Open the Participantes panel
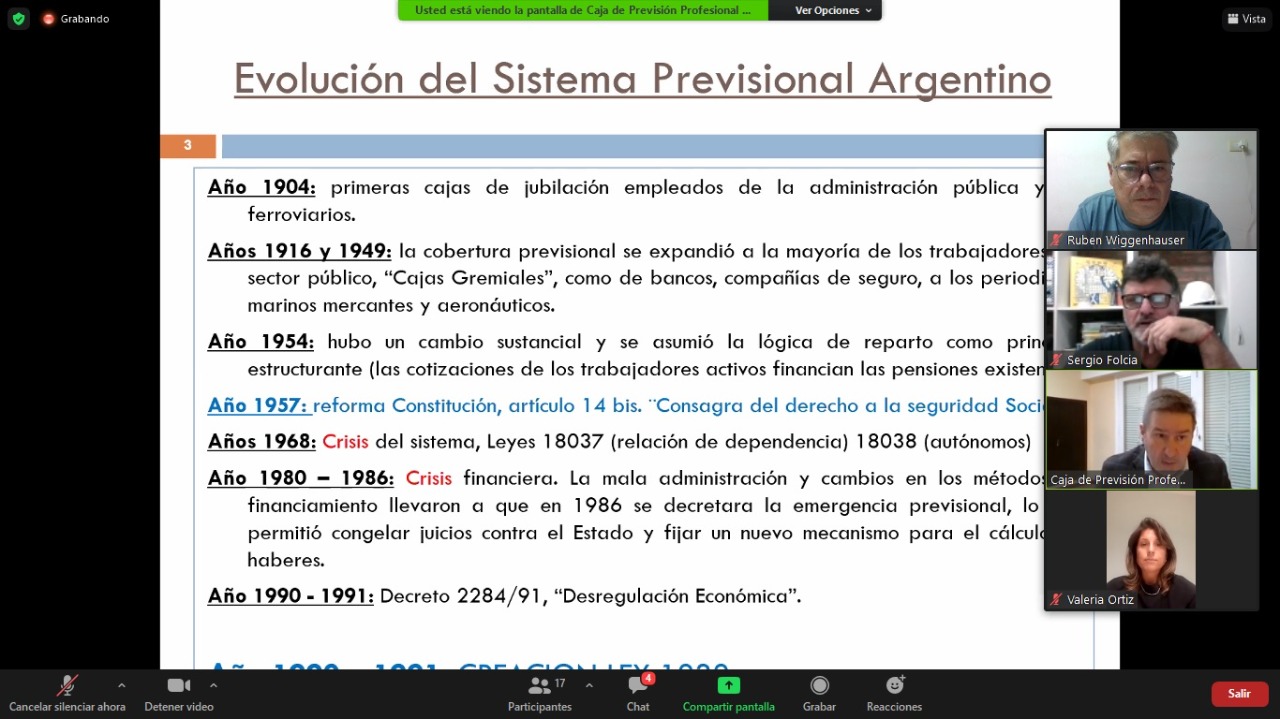Image resolution: width=1280 pixels, height=719 pixels. click(540, 692)
